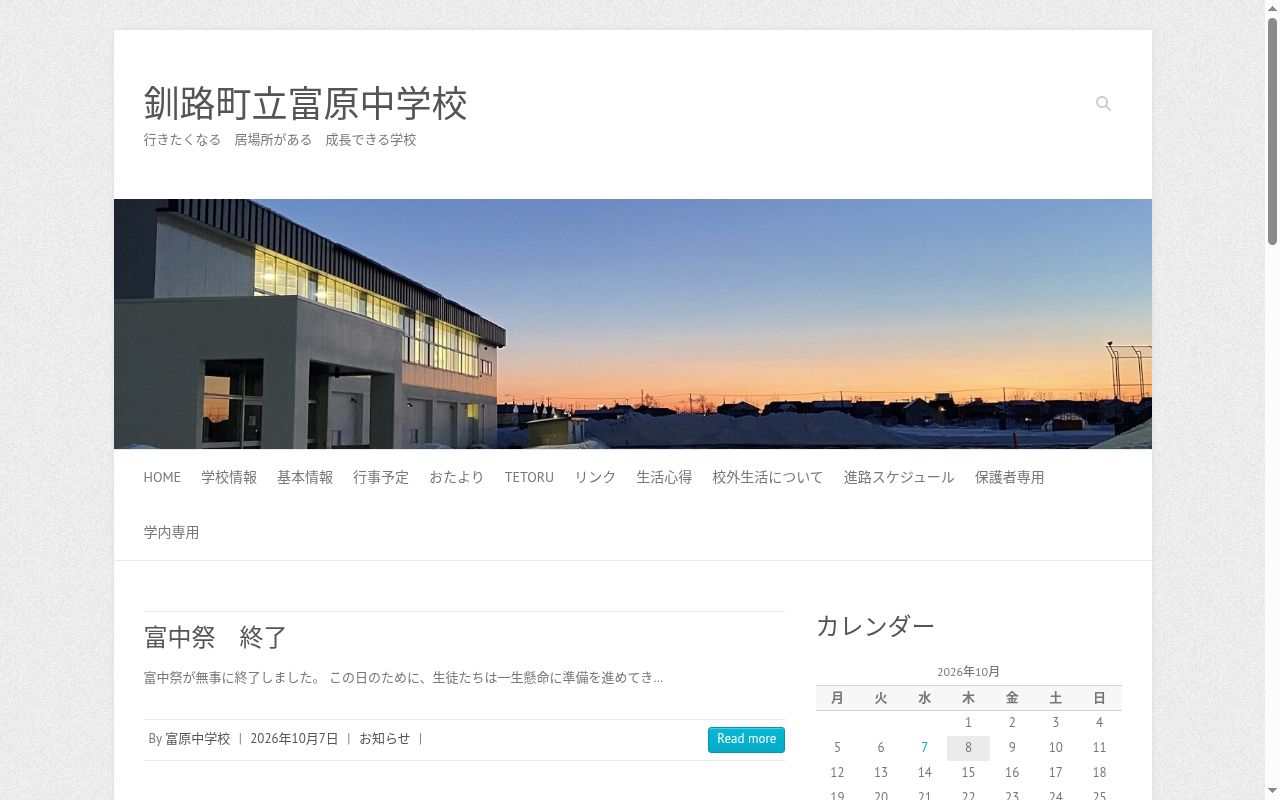The width and height of the screenshot is (1280, 800).
Task: Open 学内専用 menu item
Action: 172,533
